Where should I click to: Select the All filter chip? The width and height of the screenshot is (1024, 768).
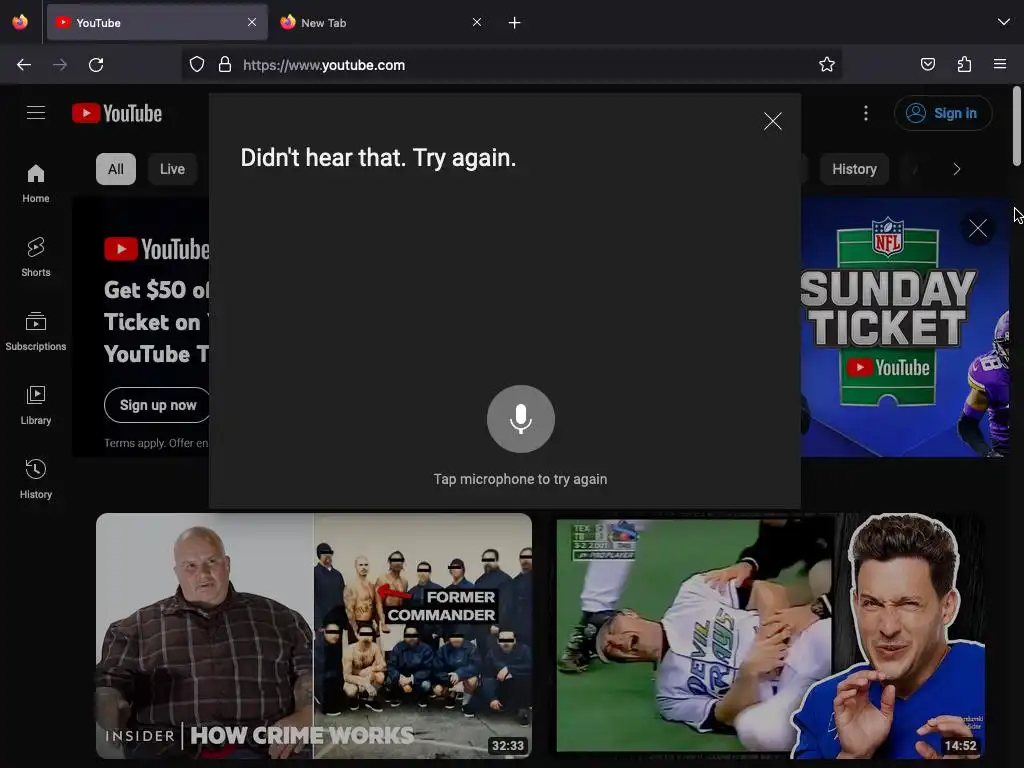coord(116,169)
